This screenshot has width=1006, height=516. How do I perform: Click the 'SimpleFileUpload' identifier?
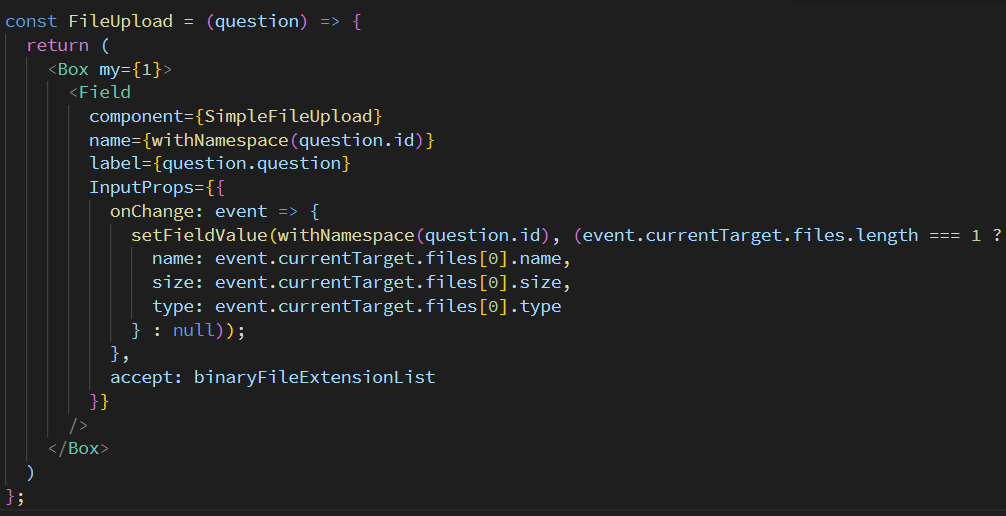(289, 116)
